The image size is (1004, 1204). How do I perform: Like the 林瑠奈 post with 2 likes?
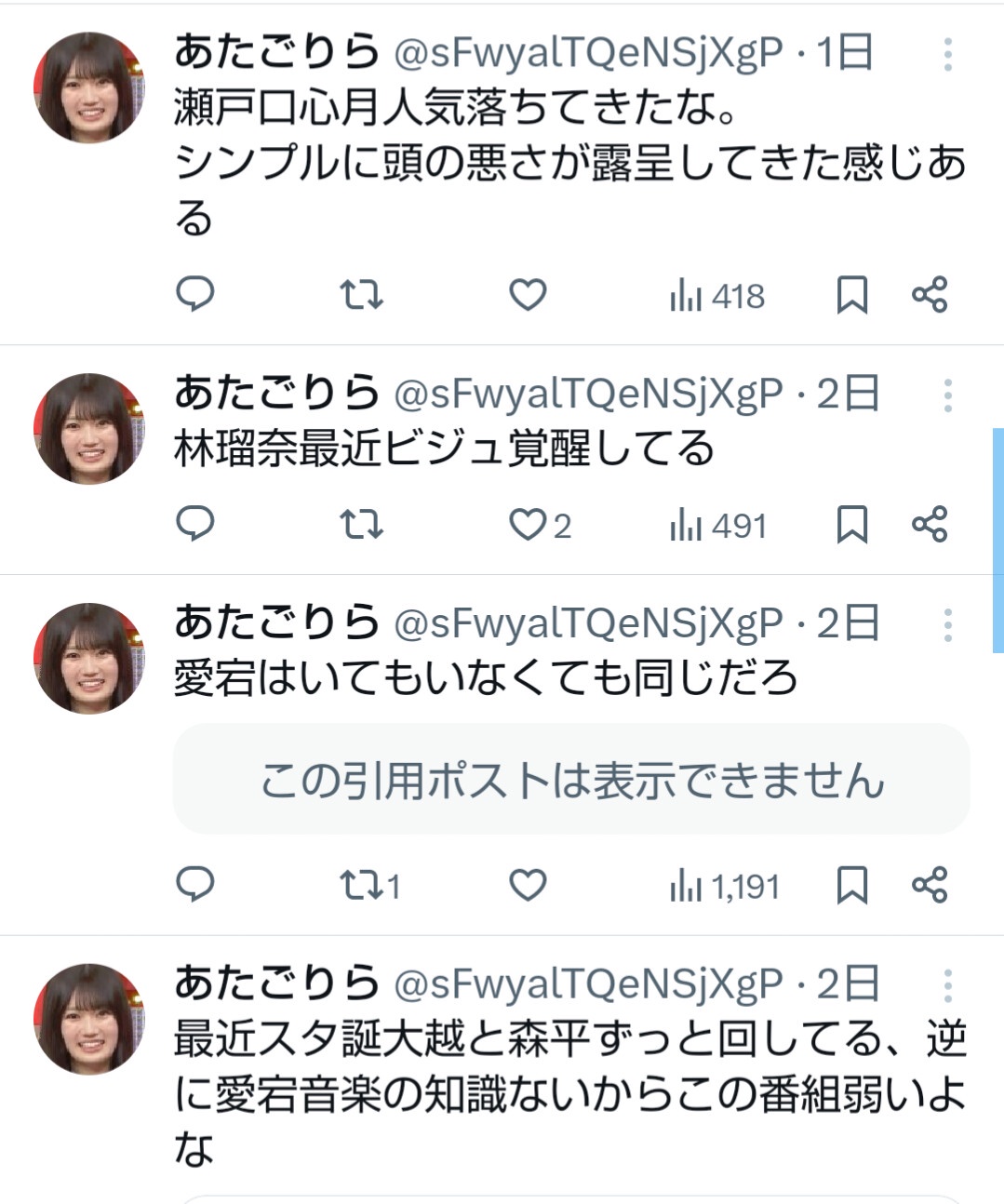[x=528, y=526]
